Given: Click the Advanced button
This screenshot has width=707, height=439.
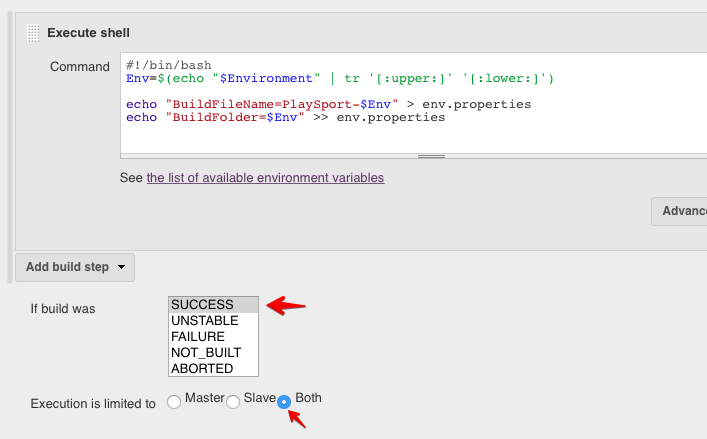Looking at the screenshot, I should coord(679,211).
